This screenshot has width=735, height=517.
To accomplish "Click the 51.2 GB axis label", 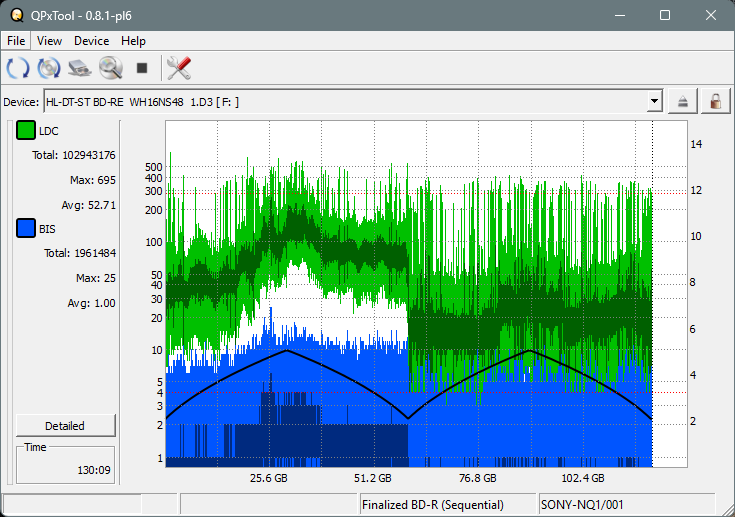I will point(373,478).
